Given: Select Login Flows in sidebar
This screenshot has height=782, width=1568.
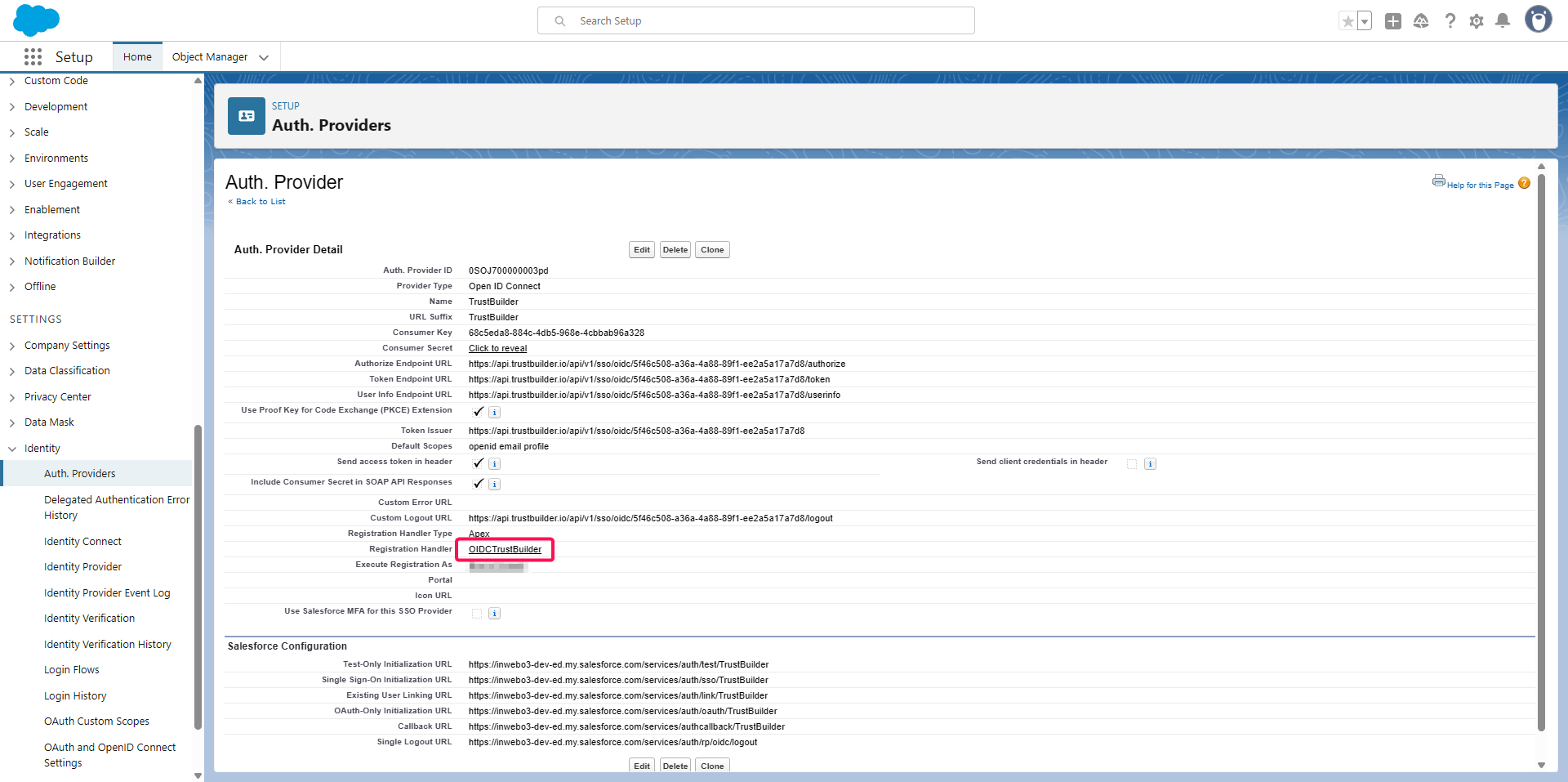Looking at the screenshot, I should 72,670.
